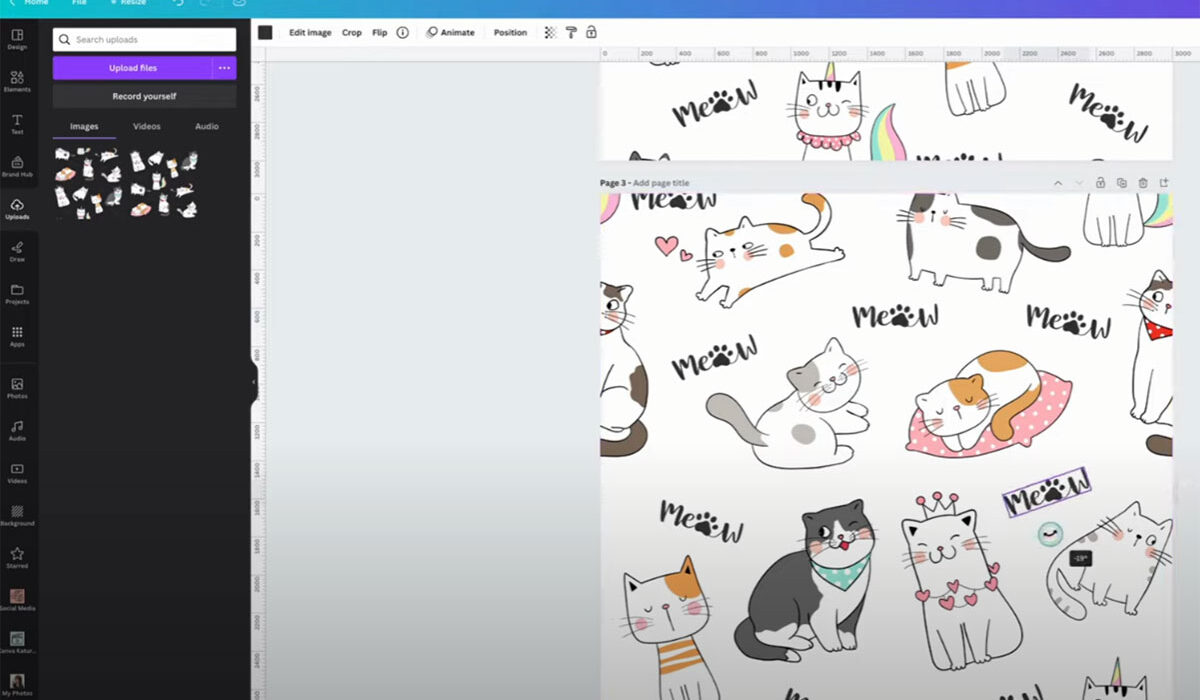
Task: Duplicate Page 3
Action: [x=1121, y=183]
